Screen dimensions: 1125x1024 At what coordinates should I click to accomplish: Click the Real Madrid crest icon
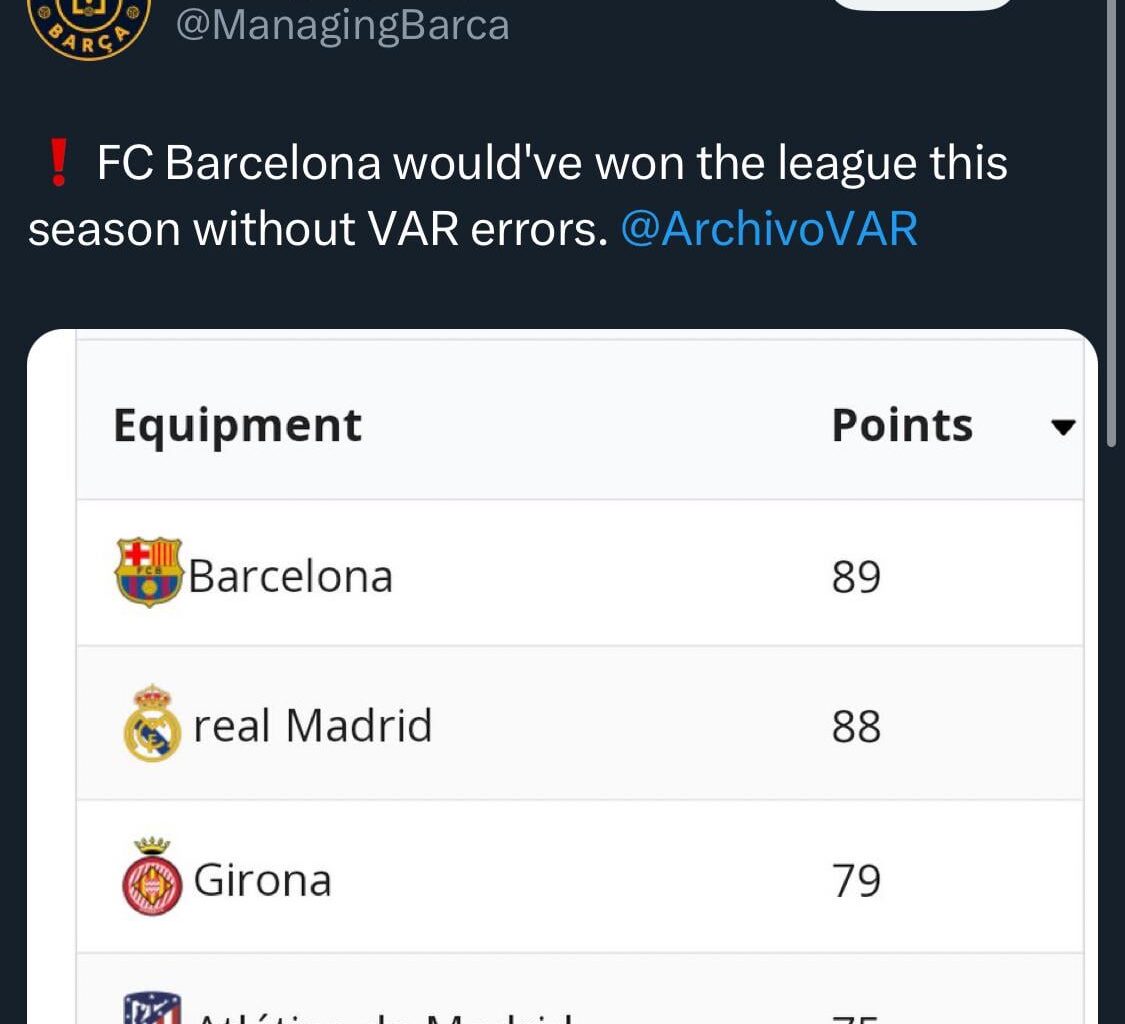(152, 724)
